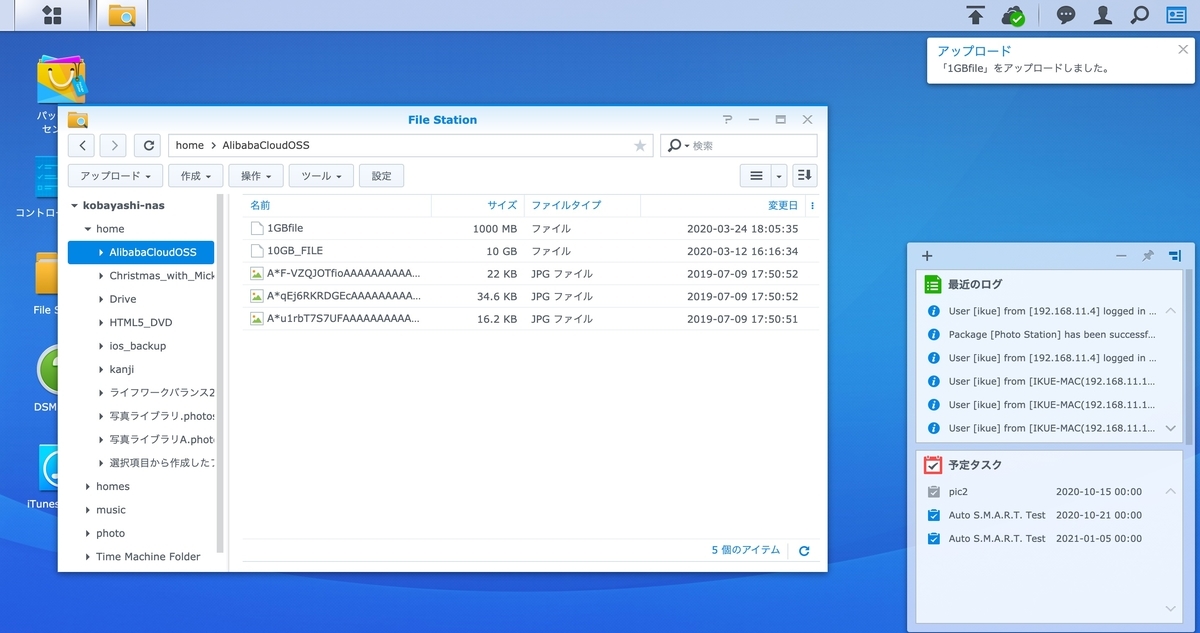
Task: Click the cloud sync status icon
Action: pos(1014,15)
